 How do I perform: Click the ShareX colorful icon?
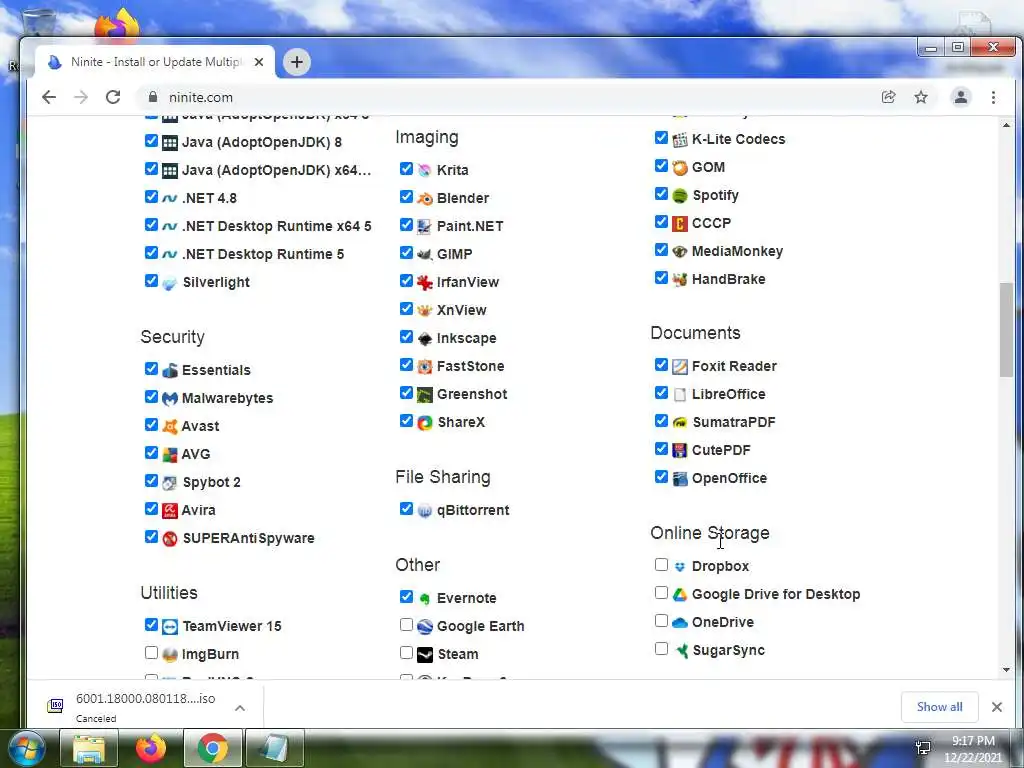coord(424,423)
